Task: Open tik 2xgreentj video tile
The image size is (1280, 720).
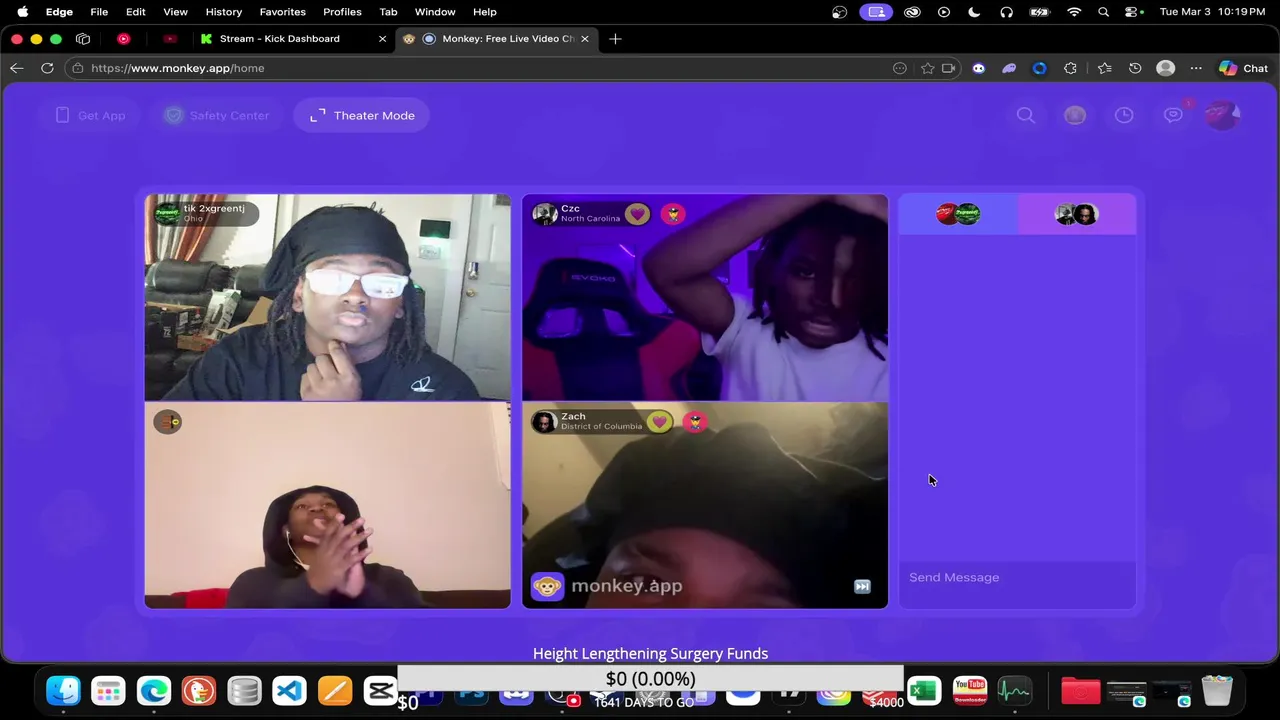Action: click(327, 298)
